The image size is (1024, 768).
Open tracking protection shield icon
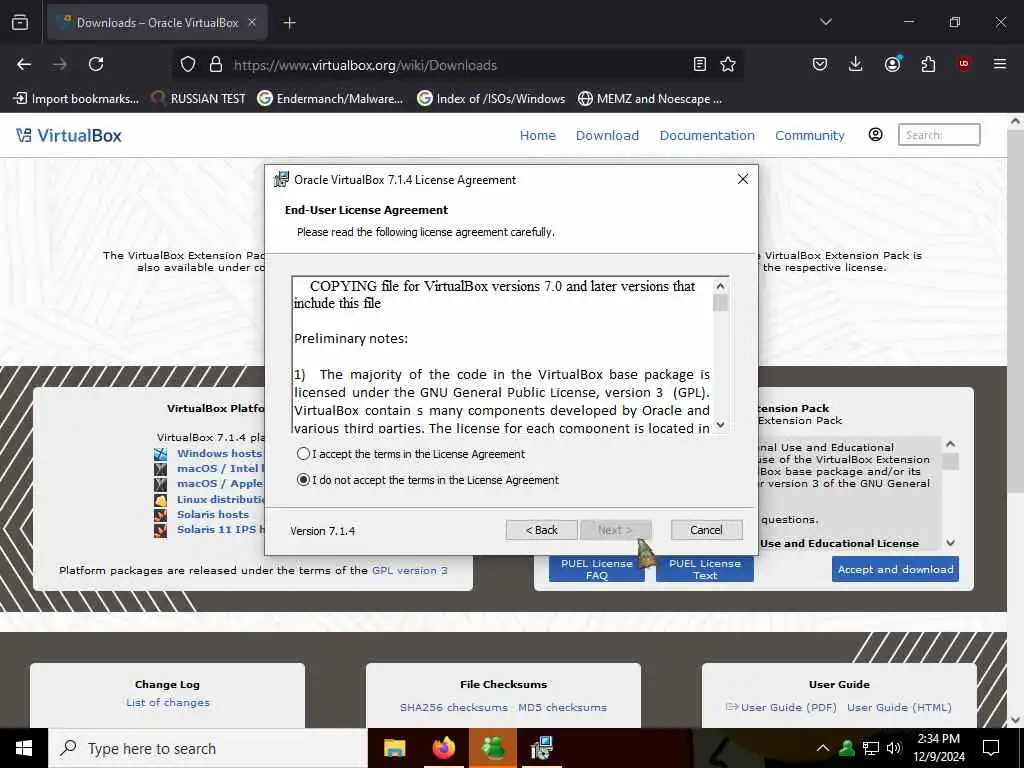[188, 64]
